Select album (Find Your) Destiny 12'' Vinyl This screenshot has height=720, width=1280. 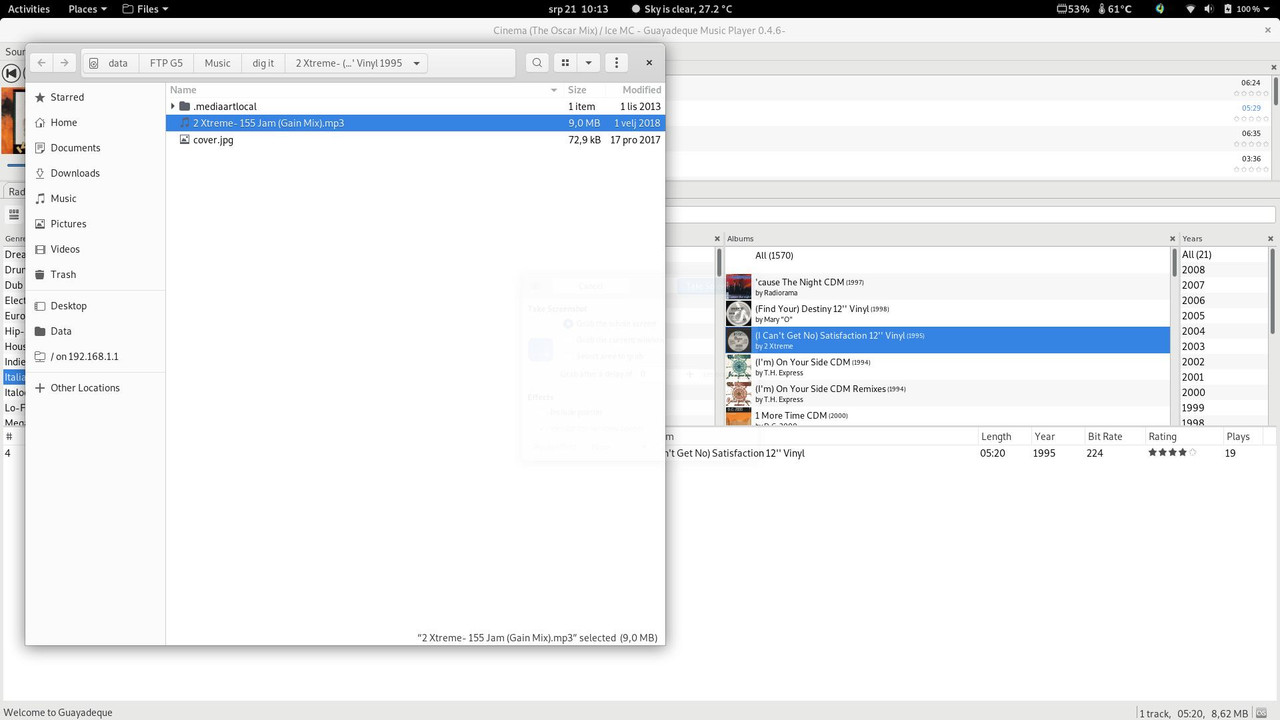coord(947,314)
